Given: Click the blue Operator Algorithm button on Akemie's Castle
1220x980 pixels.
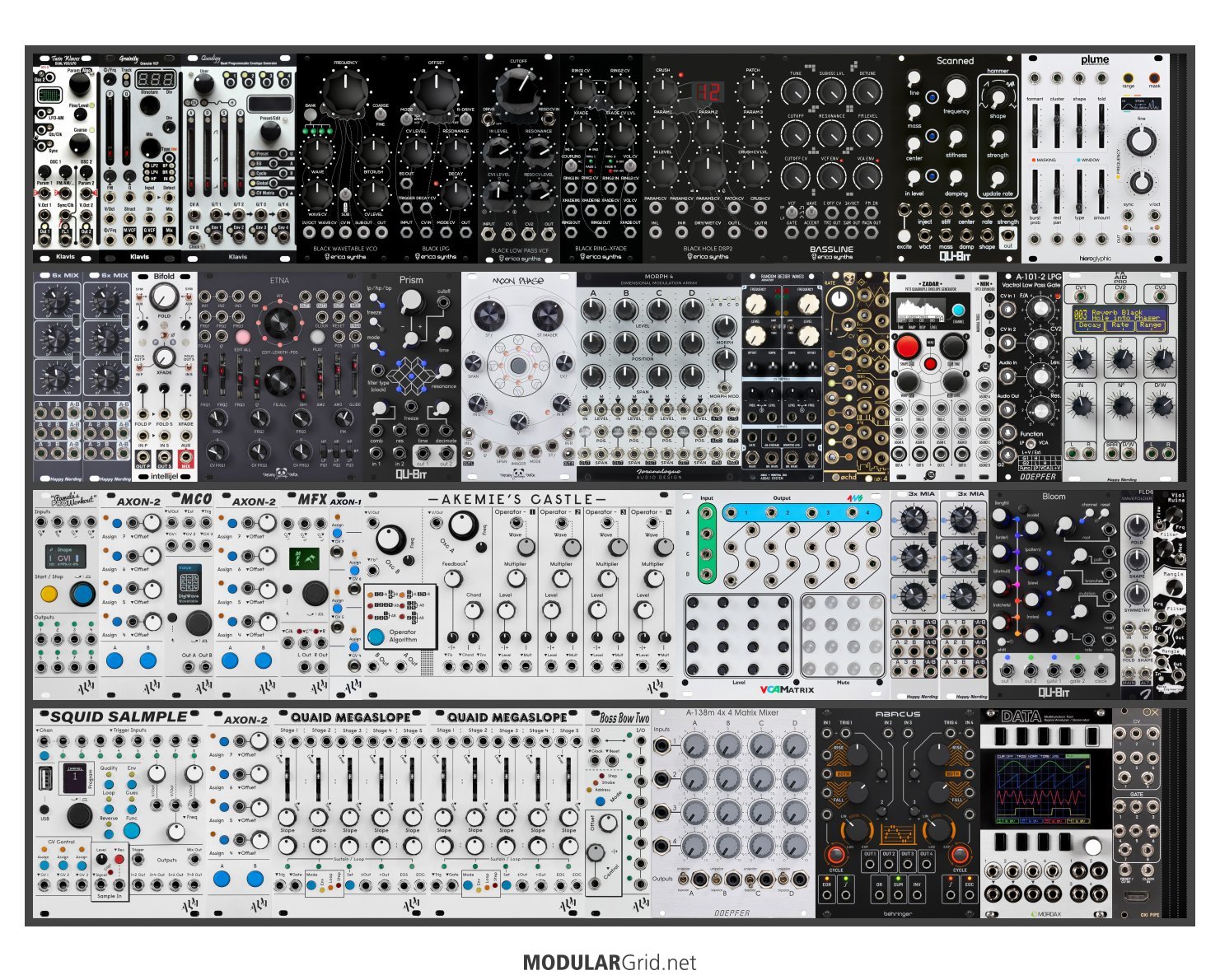Looking at the screenshot, I should 376,637.
